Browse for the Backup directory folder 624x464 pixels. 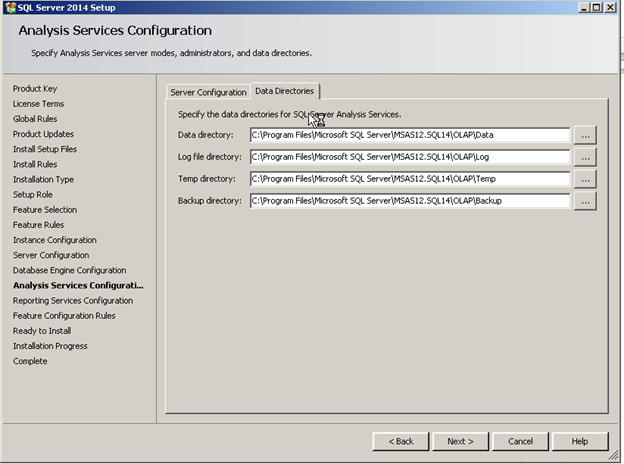tap(585, 201)
